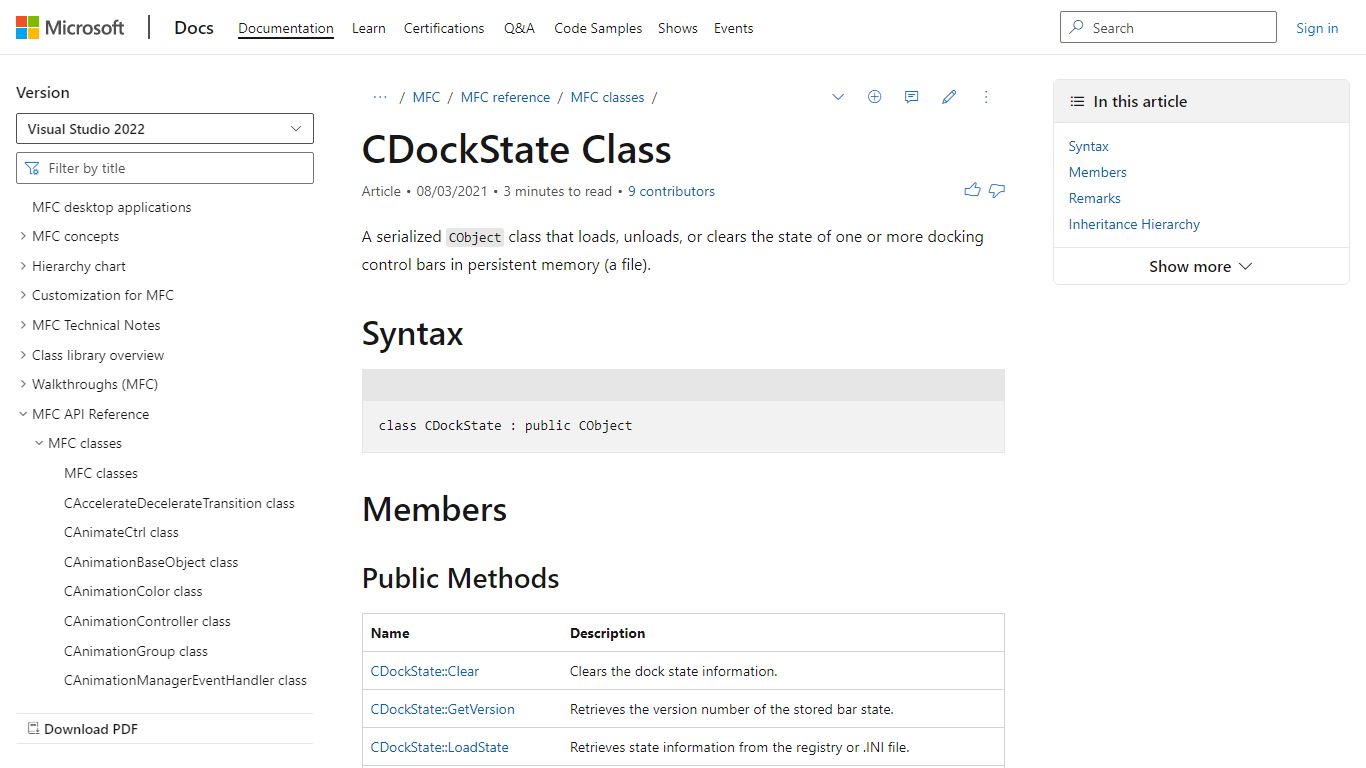This screenshot has width=1366, height=768.
Task: Click the Docs site title link
Action: (x=194, y=28)
